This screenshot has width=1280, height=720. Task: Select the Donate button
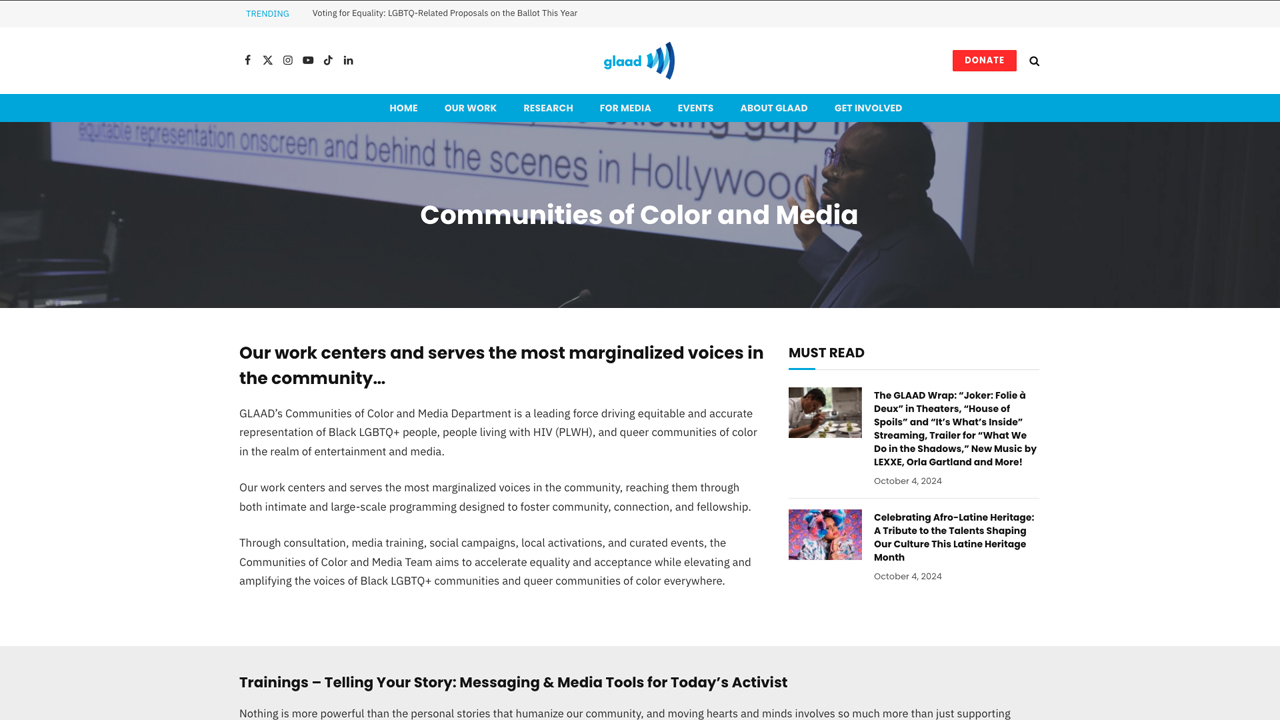[984, 60]
